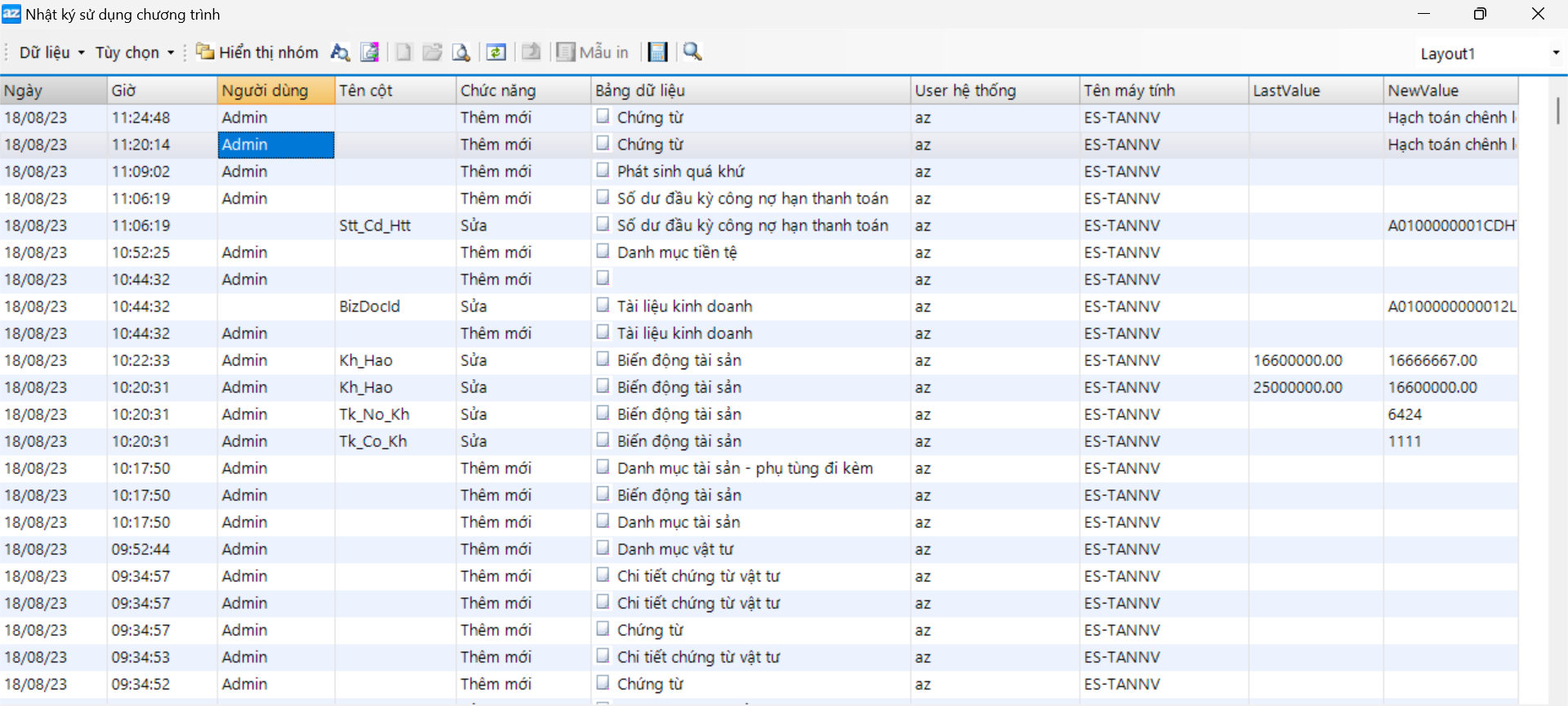Open the calculator icon in the toolbar
Screen dimensions: 1568x706
coord(657,52)
